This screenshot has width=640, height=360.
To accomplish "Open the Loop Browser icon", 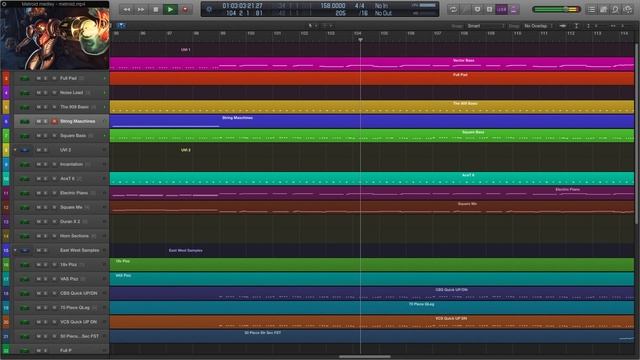I will [x=615, y=9].
